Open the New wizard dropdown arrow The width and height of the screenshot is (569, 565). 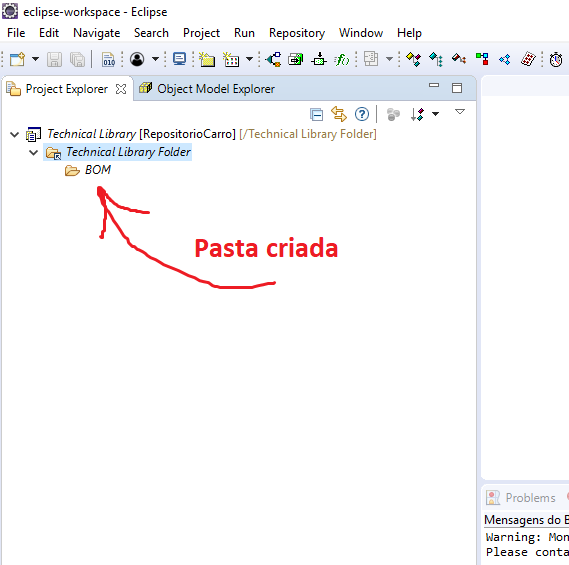point(36,59)
